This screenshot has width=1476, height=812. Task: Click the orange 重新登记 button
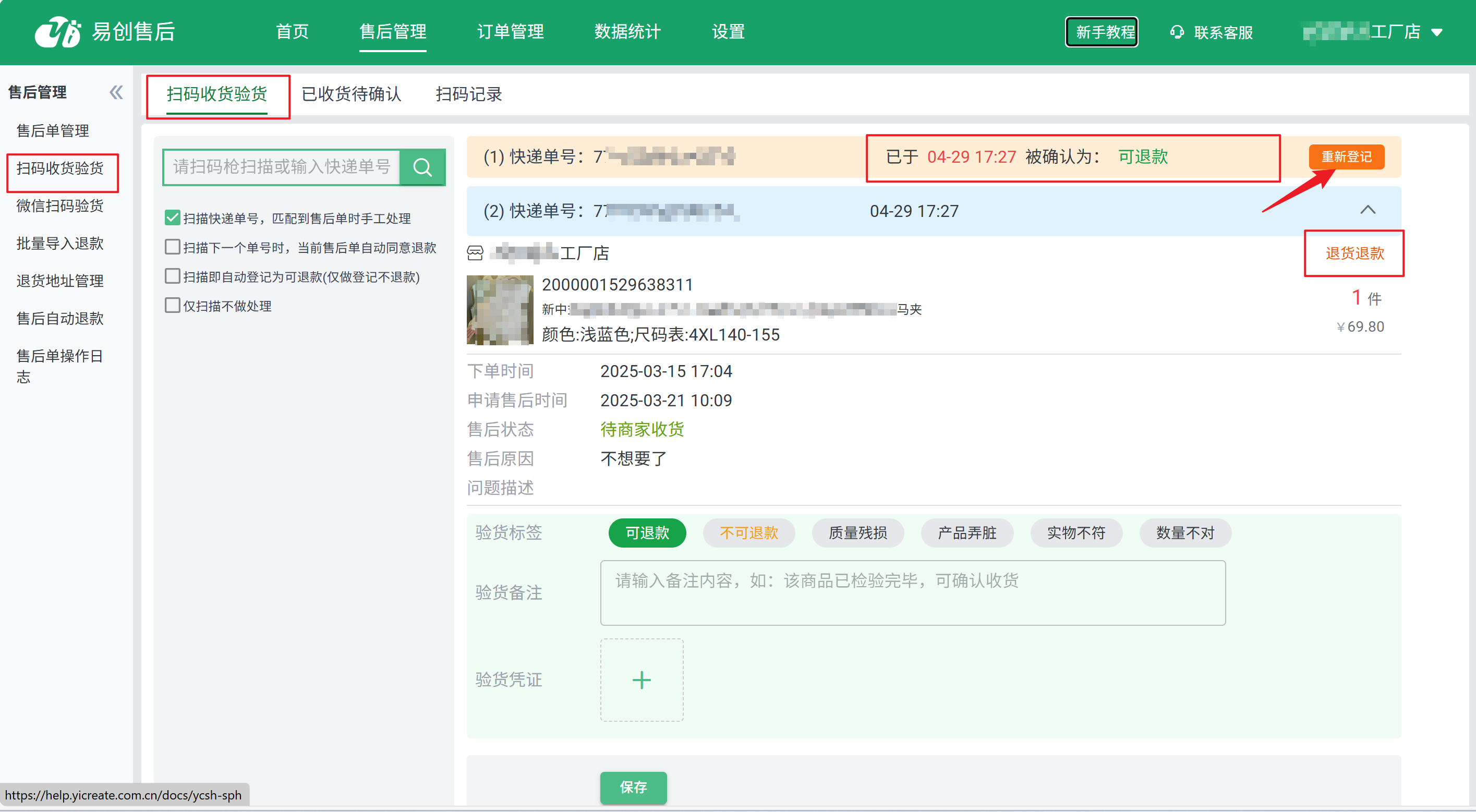click(x=1346, y=157)
